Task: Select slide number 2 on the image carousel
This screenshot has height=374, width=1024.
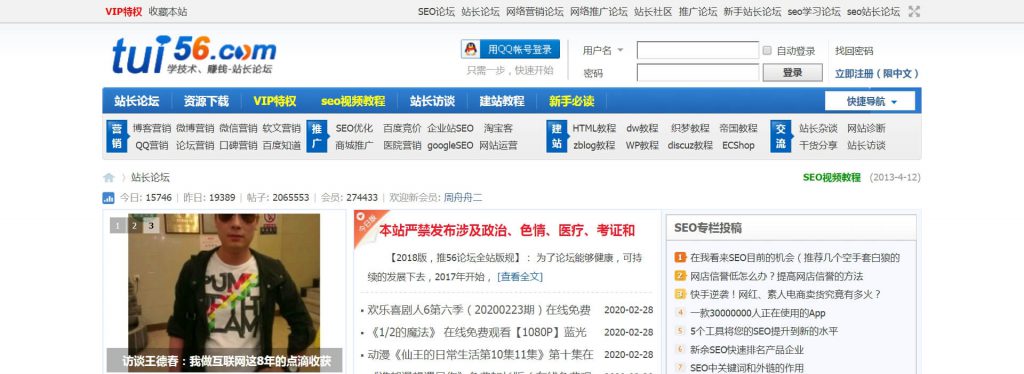Action: click(x=135, y=226)
